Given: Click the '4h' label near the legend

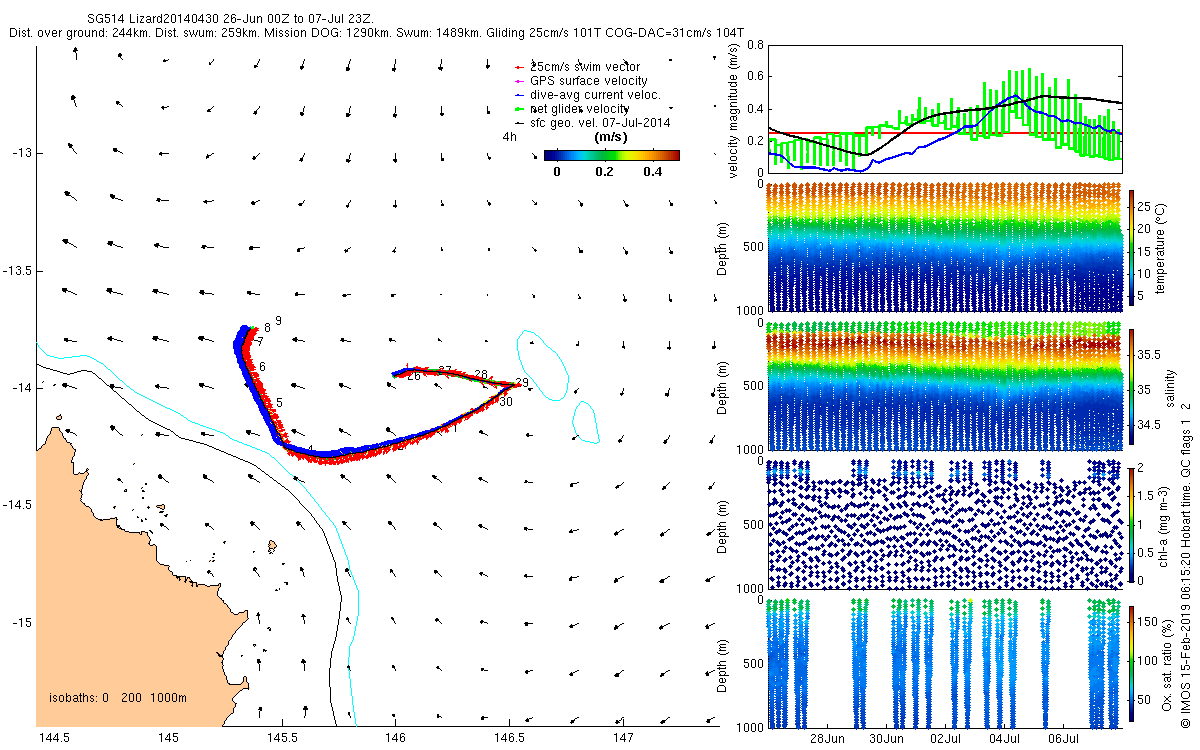Looking at the screenshot, I should pyautogui.click(x=509, y=137).
